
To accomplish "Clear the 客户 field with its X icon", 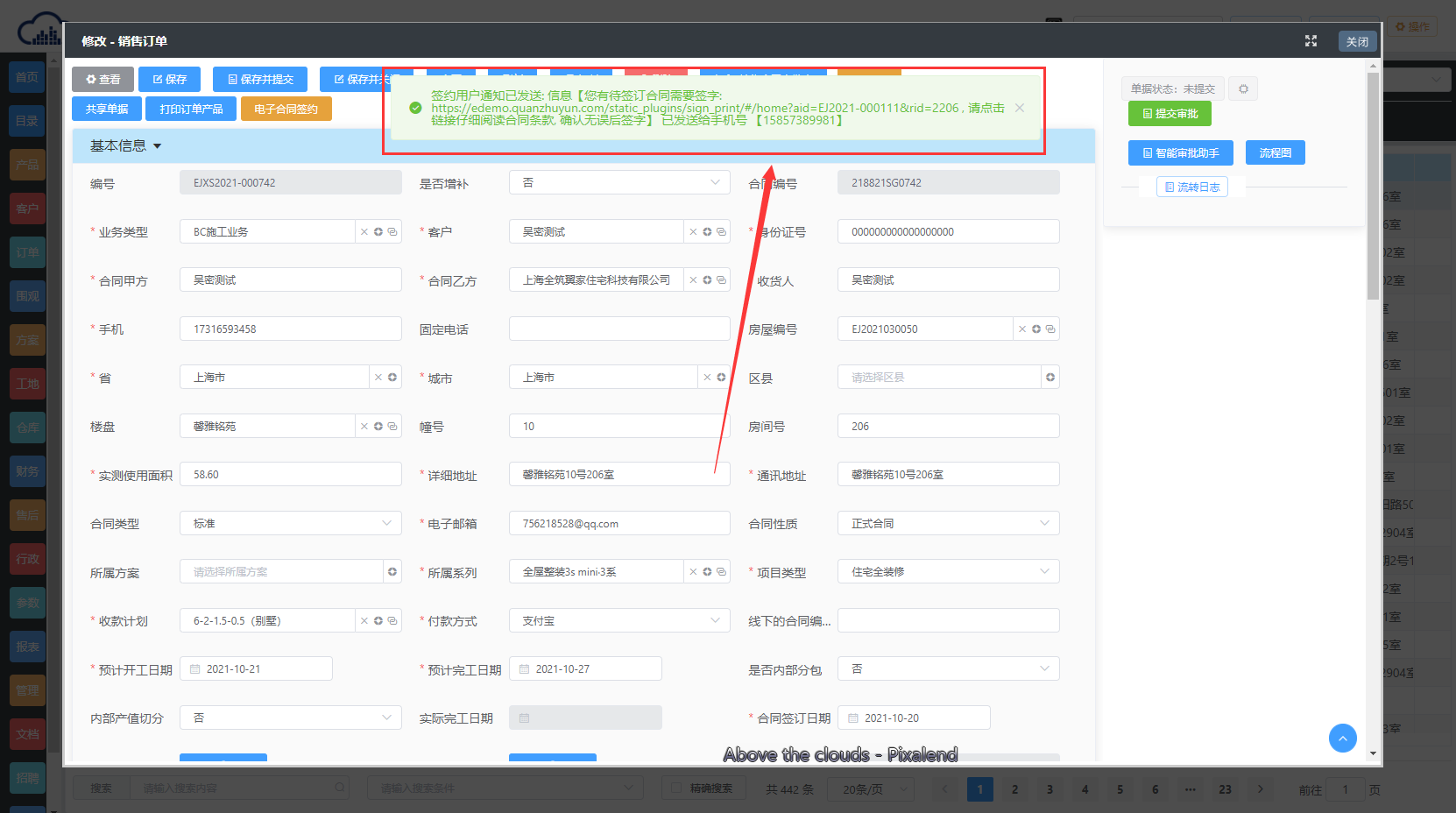I will 693,232.
